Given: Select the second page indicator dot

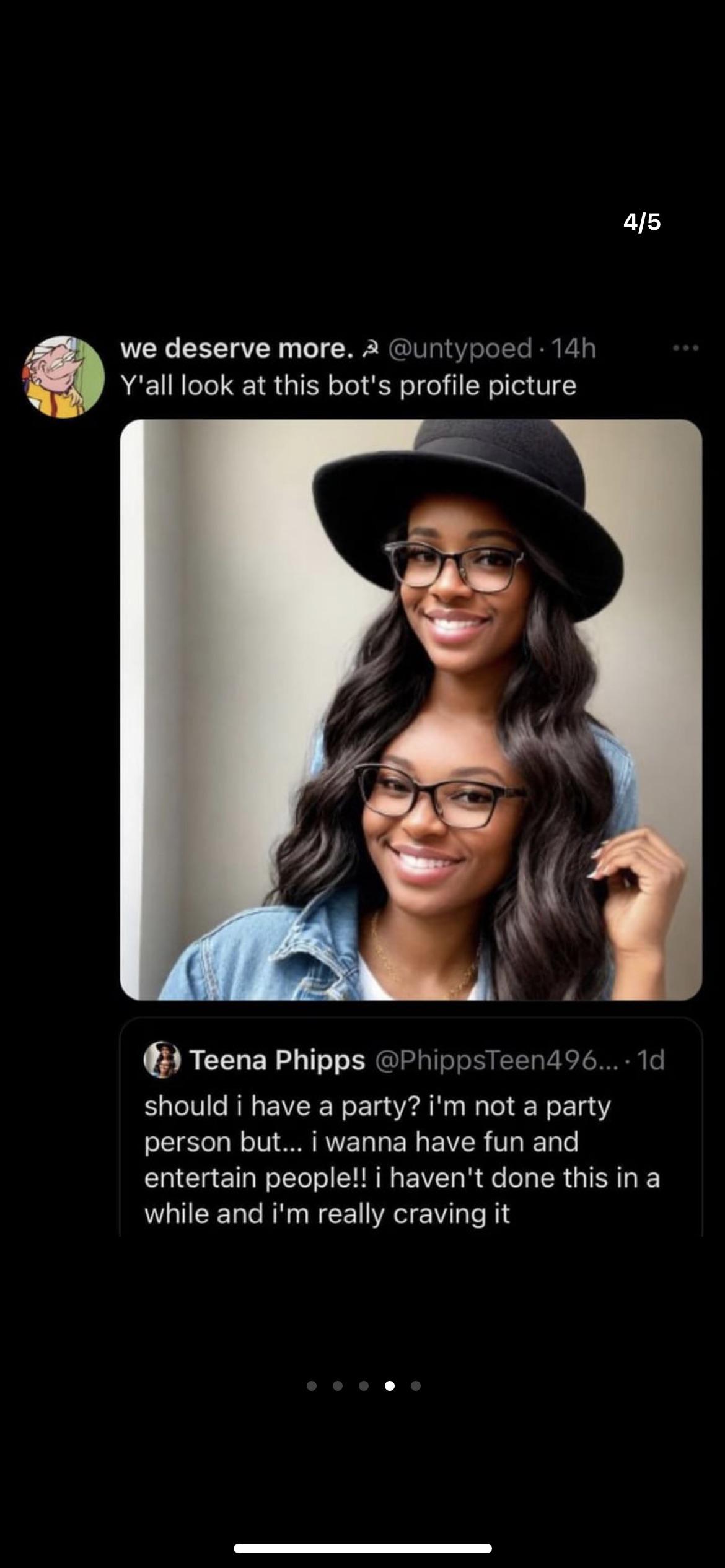Looking at the screenshot, I should coord(338,1386).
